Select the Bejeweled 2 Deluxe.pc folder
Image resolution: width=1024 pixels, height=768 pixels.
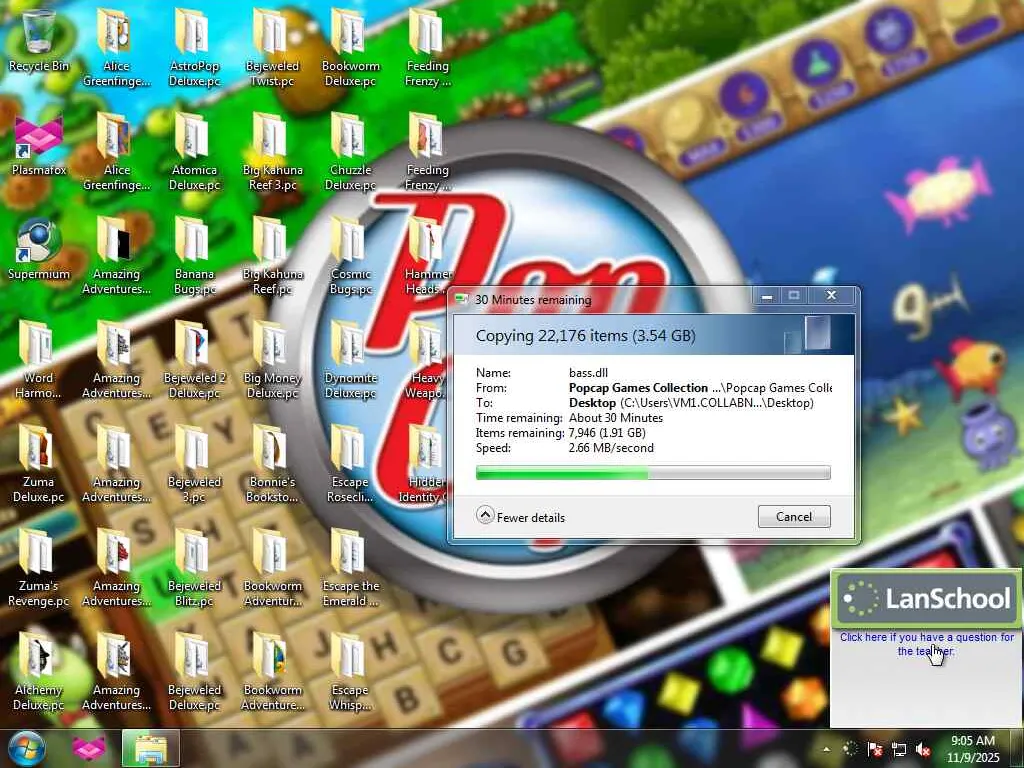[194, 361]
